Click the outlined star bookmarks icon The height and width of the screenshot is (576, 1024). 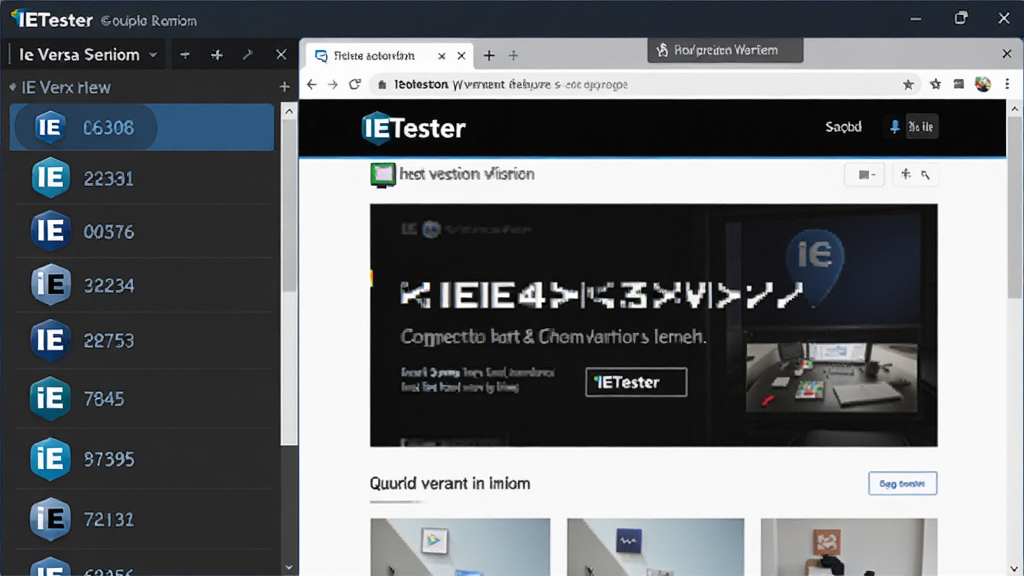tap(935, 84)
